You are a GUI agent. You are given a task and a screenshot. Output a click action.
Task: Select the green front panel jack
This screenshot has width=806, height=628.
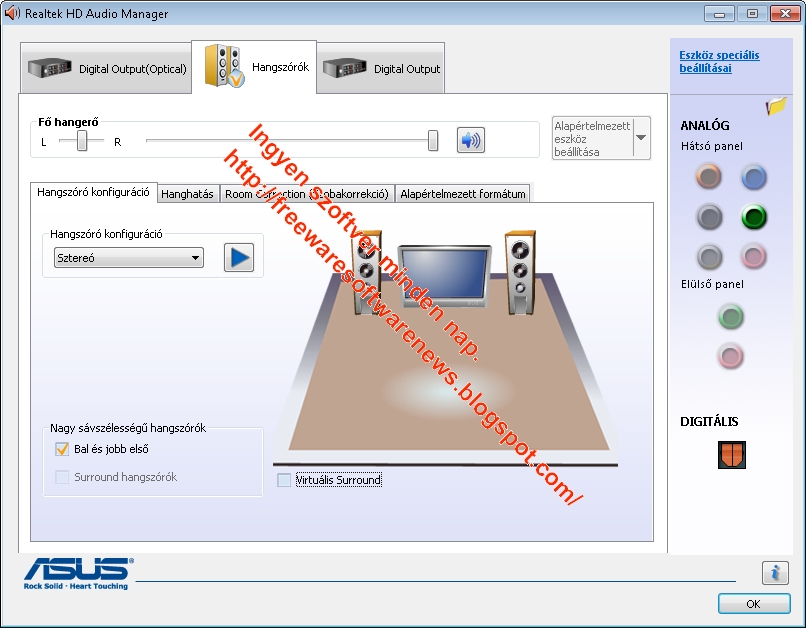click(730, 316)
